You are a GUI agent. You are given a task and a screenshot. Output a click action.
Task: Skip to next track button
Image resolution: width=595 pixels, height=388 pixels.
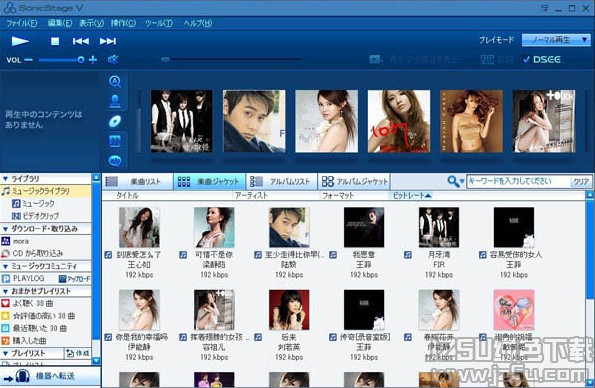(x=108, y=41)
